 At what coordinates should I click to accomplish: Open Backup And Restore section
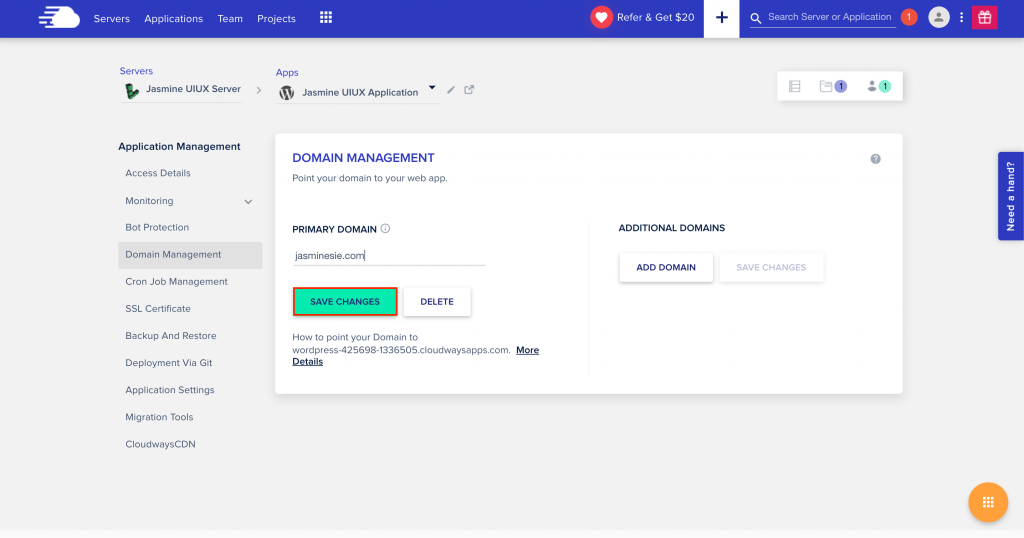[x=170, y=336]
